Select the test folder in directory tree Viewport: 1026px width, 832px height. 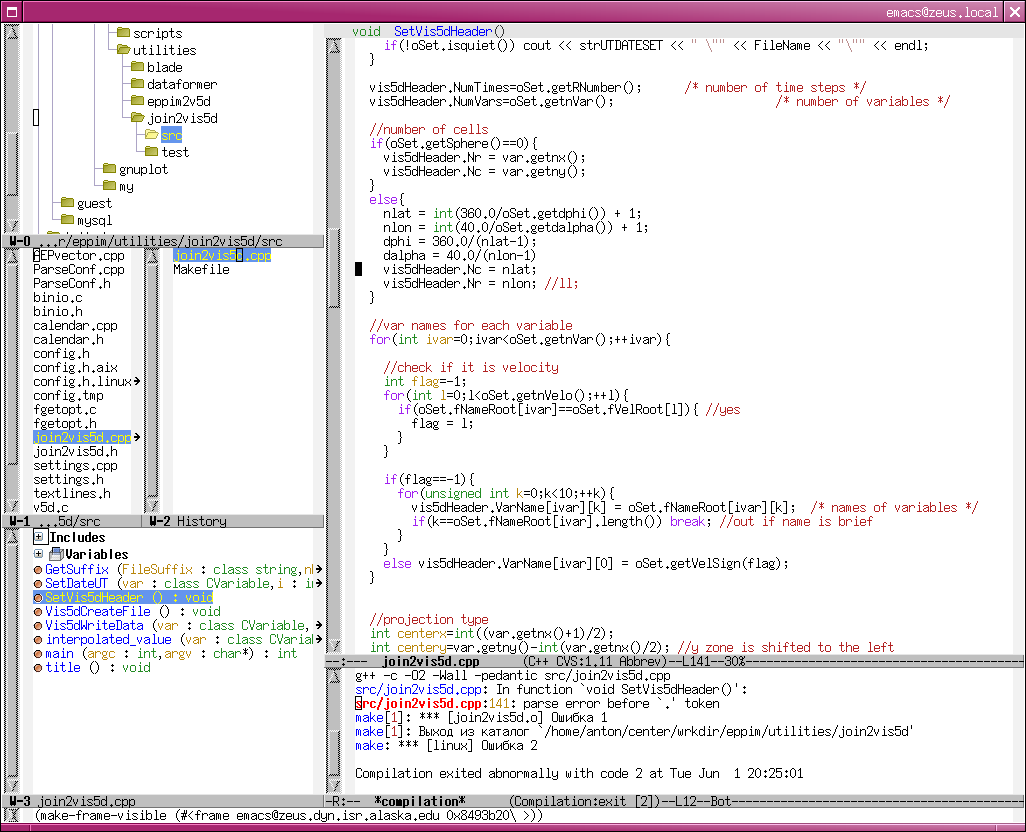click(x=175, y=152)
